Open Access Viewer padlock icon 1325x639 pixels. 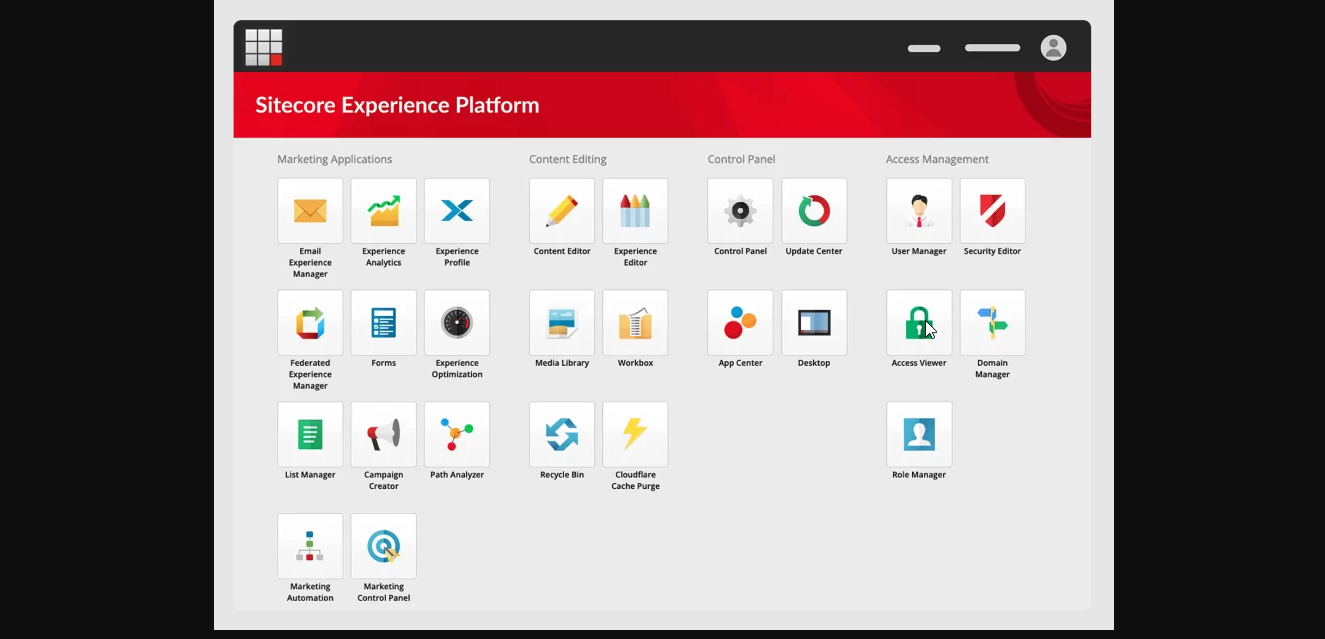(x=919, y=323)
